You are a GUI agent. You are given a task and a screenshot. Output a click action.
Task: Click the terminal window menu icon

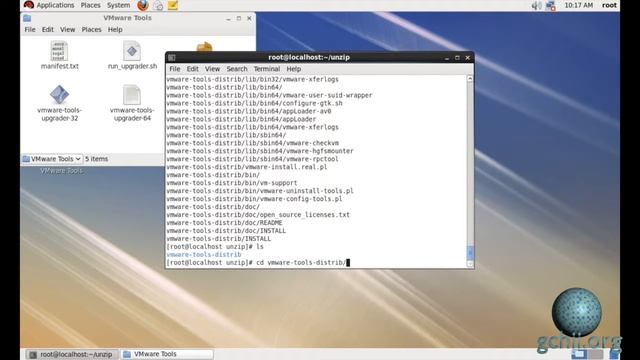(x=172, y=58)
